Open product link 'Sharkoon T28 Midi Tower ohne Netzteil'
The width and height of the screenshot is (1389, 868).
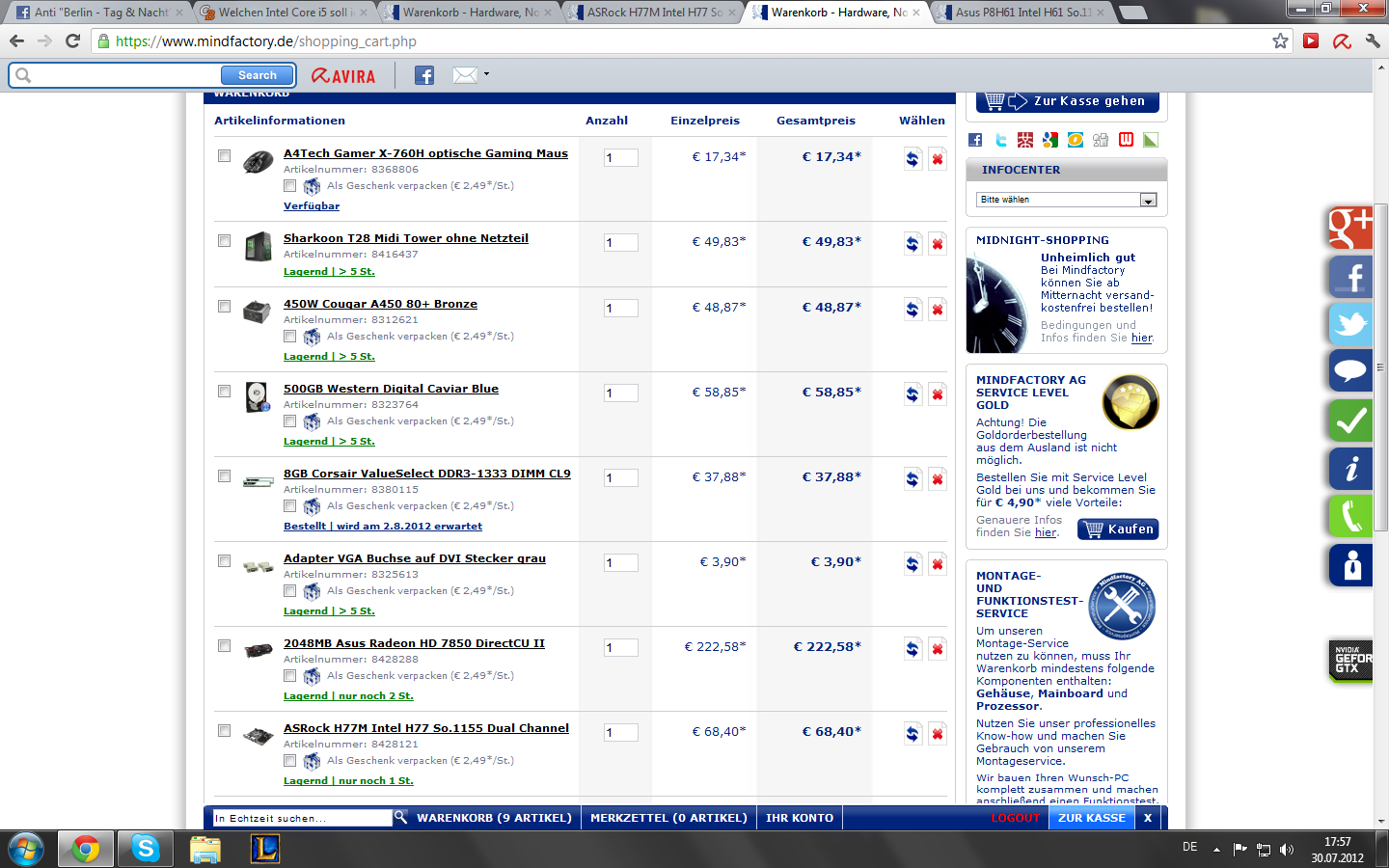[406, 238]
